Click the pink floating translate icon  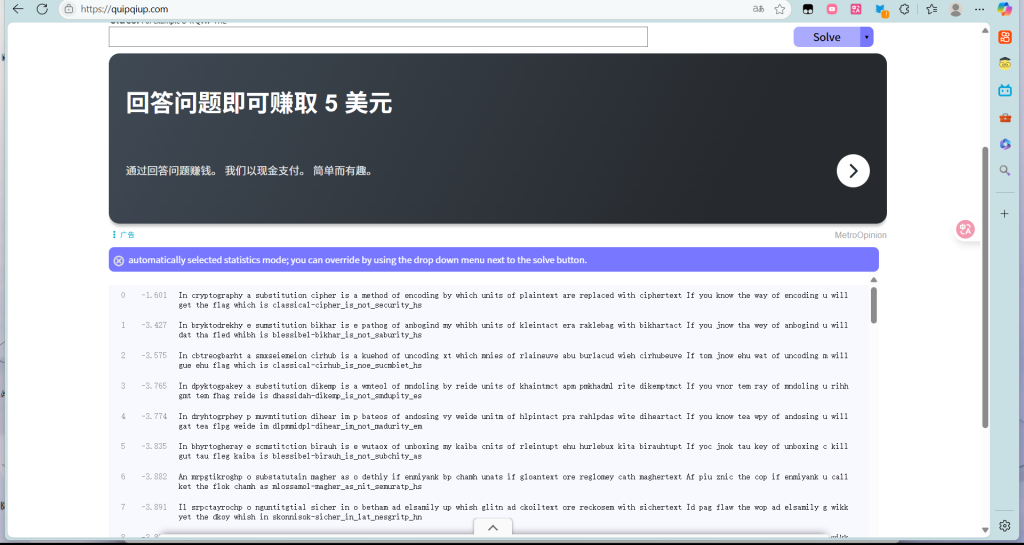pyautogui.click(x=965, y=230)
